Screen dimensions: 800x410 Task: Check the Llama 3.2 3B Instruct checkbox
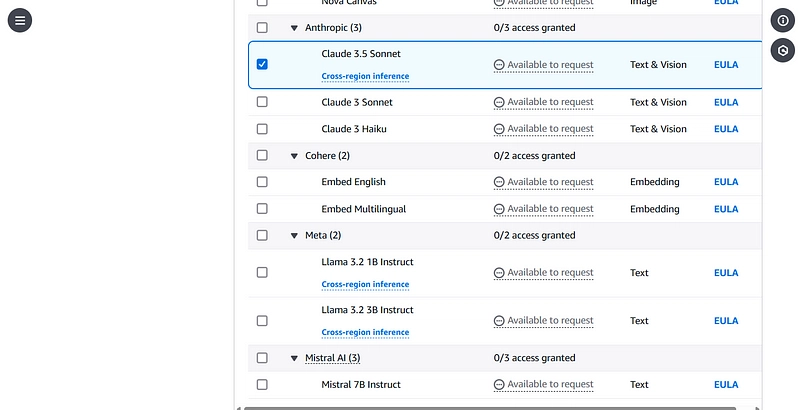point(262,321)
